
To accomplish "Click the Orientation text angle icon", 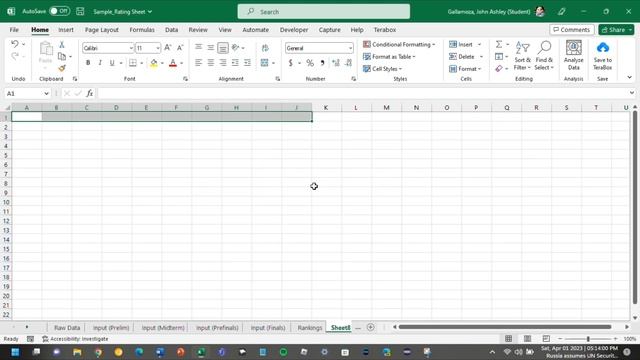I will 236,48.
